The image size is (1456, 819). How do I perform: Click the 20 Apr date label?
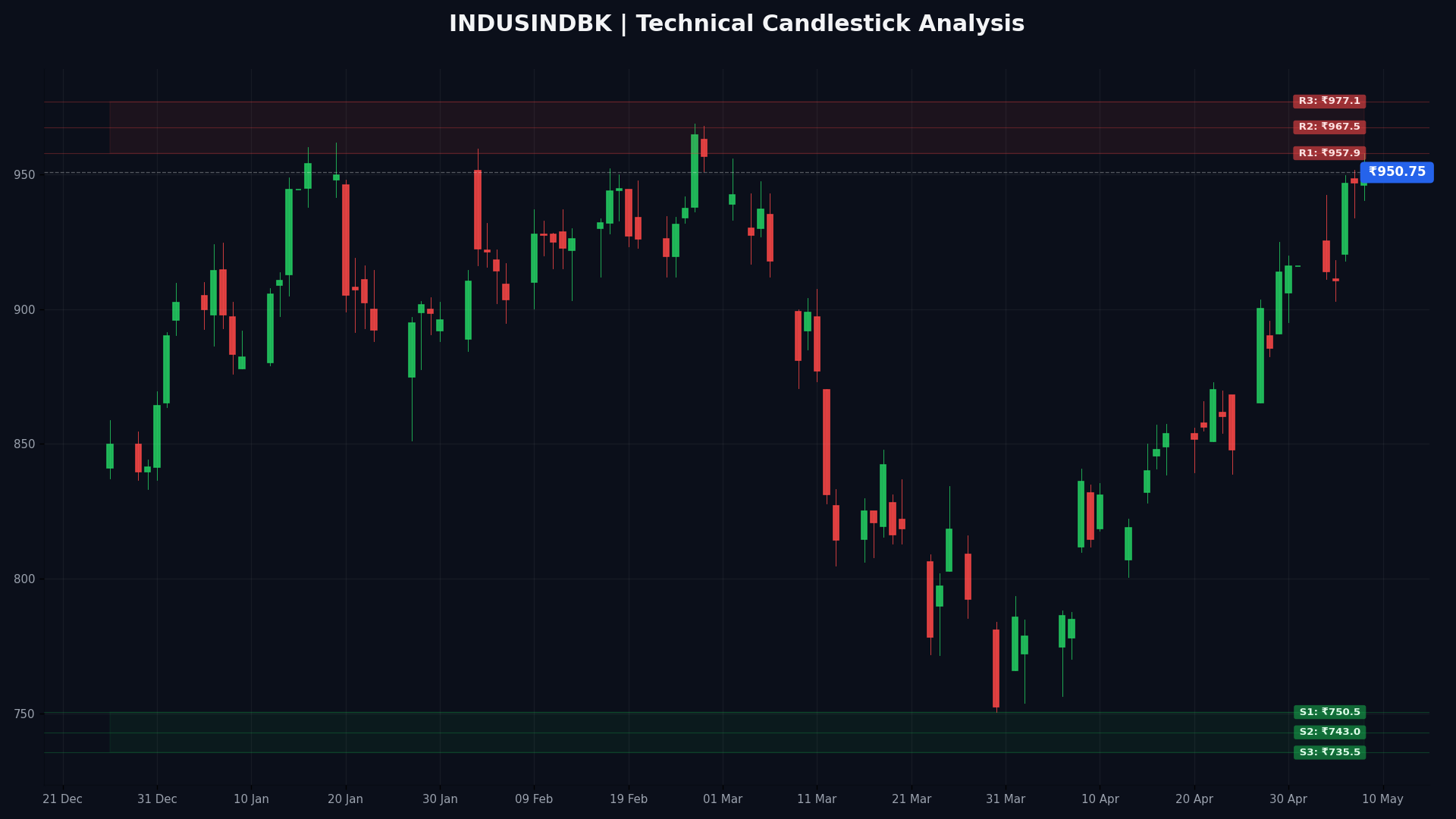coord(1194,799)
